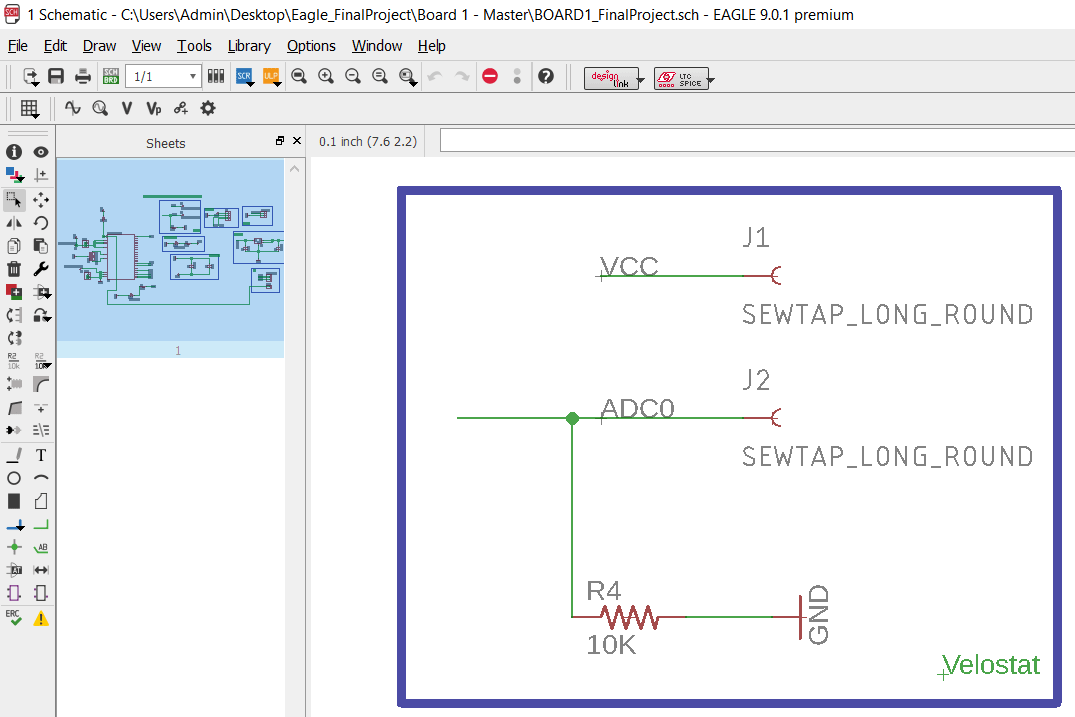The image size is (1075, 717).
Task: Select the Attribute tool
Action: (x=14, y=570)
